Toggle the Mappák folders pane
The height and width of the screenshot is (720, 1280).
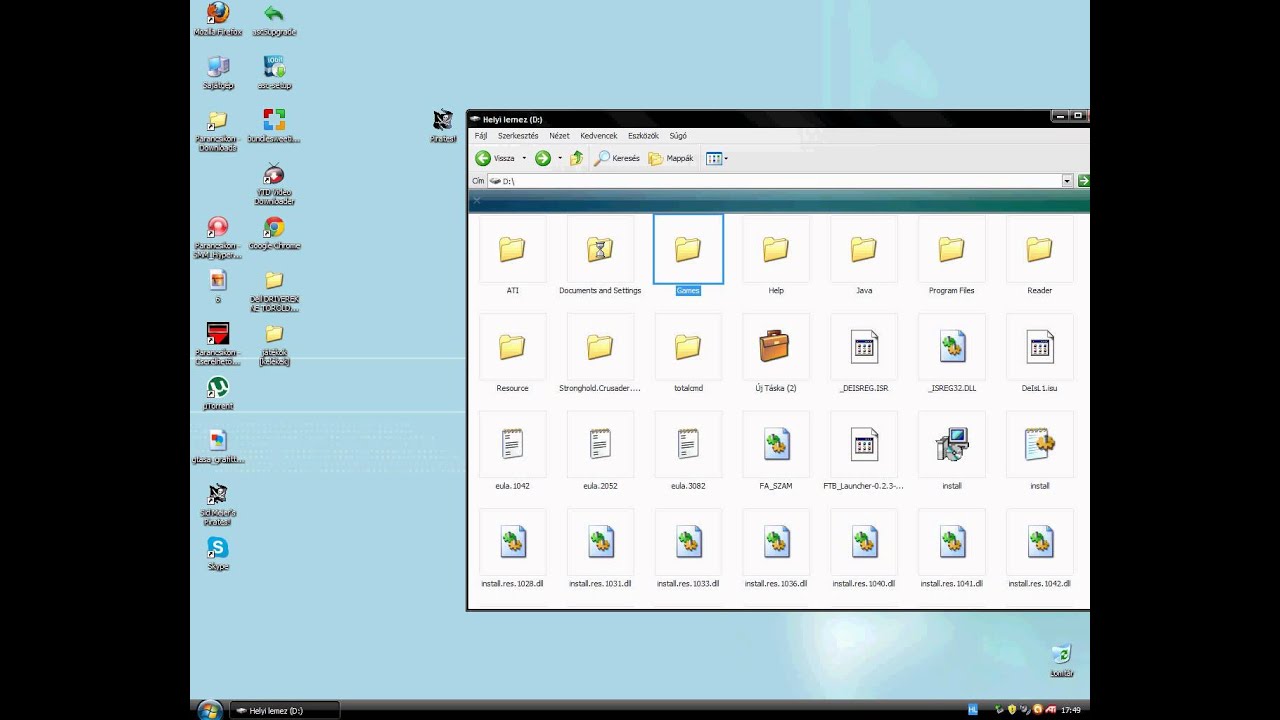point(671,158)
